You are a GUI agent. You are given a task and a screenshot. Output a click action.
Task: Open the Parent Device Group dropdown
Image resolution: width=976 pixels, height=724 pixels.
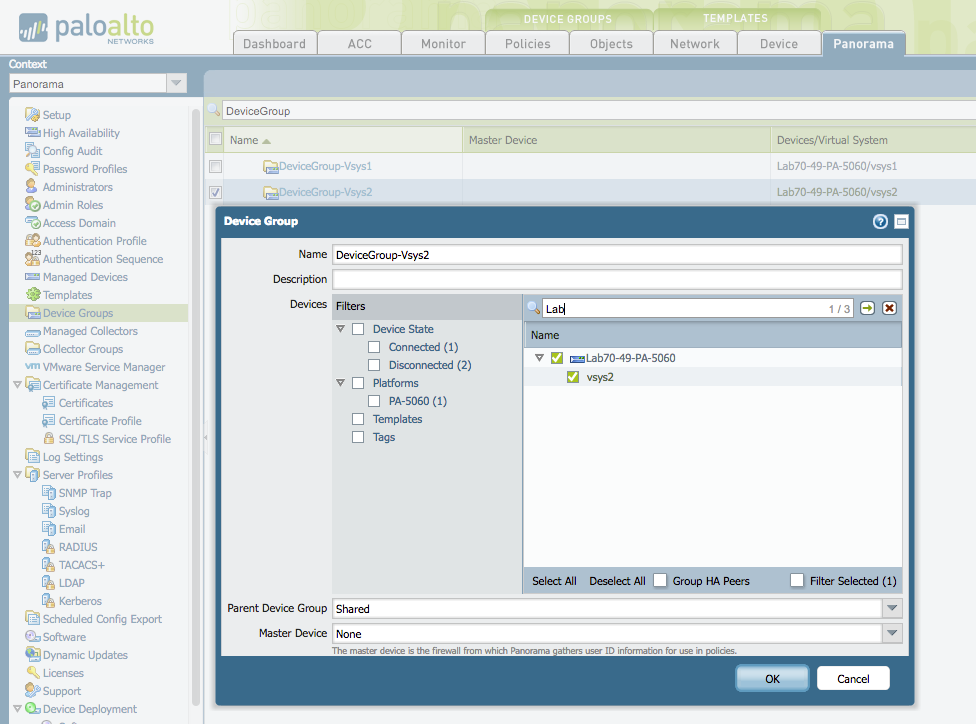click(x=890, y=608)
